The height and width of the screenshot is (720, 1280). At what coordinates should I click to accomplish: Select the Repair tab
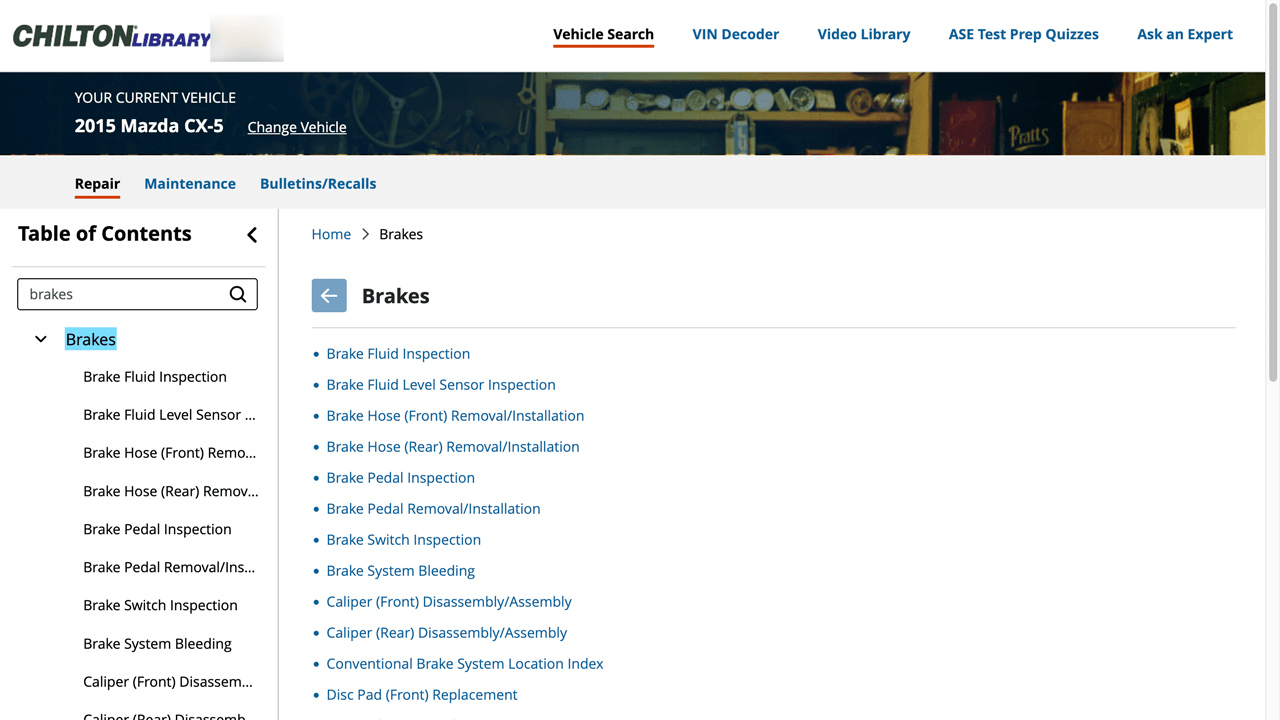[x=97, y=183]
